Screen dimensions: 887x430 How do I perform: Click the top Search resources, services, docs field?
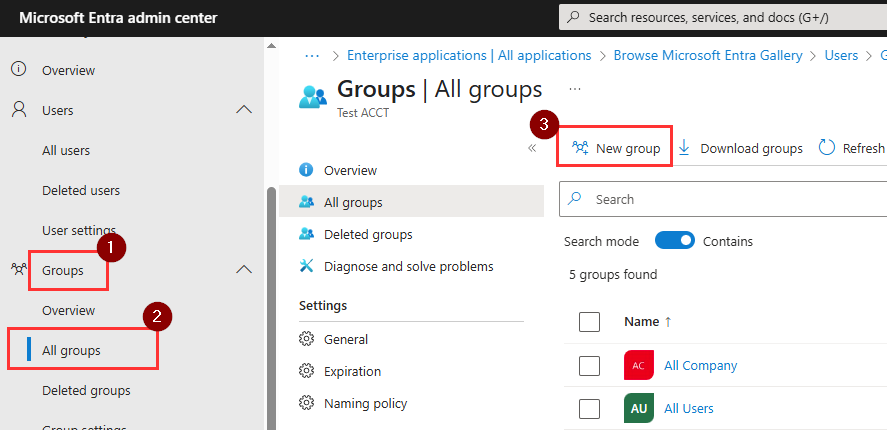coord(723,18)
